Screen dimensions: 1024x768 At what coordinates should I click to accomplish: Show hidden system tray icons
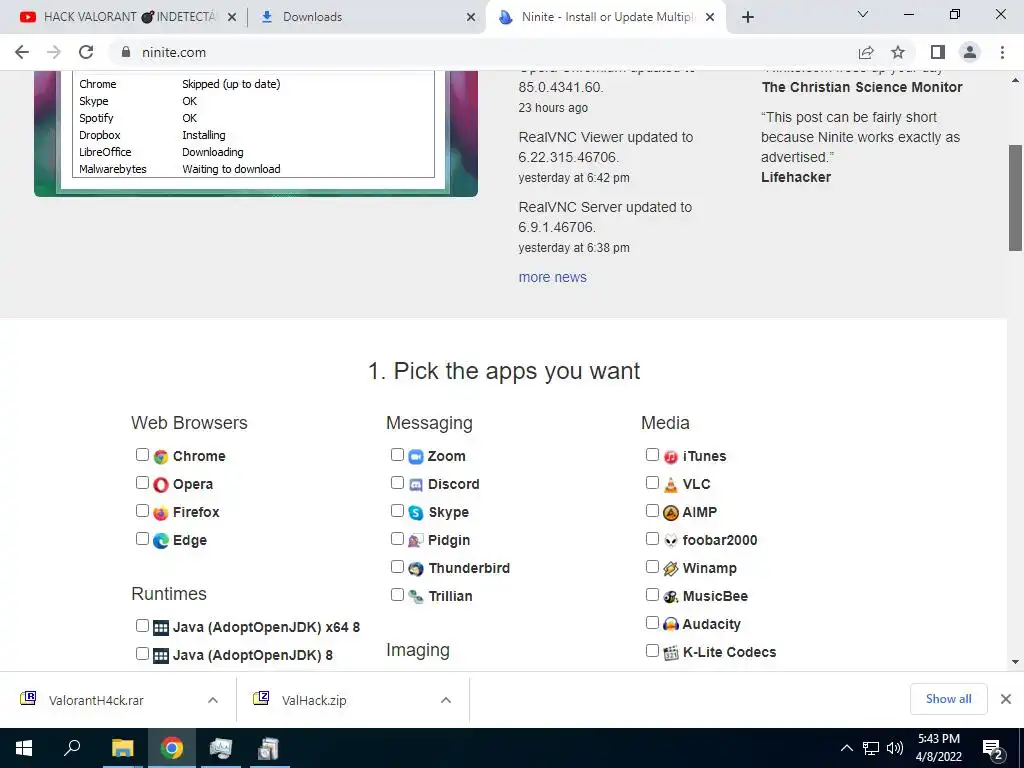846,748
